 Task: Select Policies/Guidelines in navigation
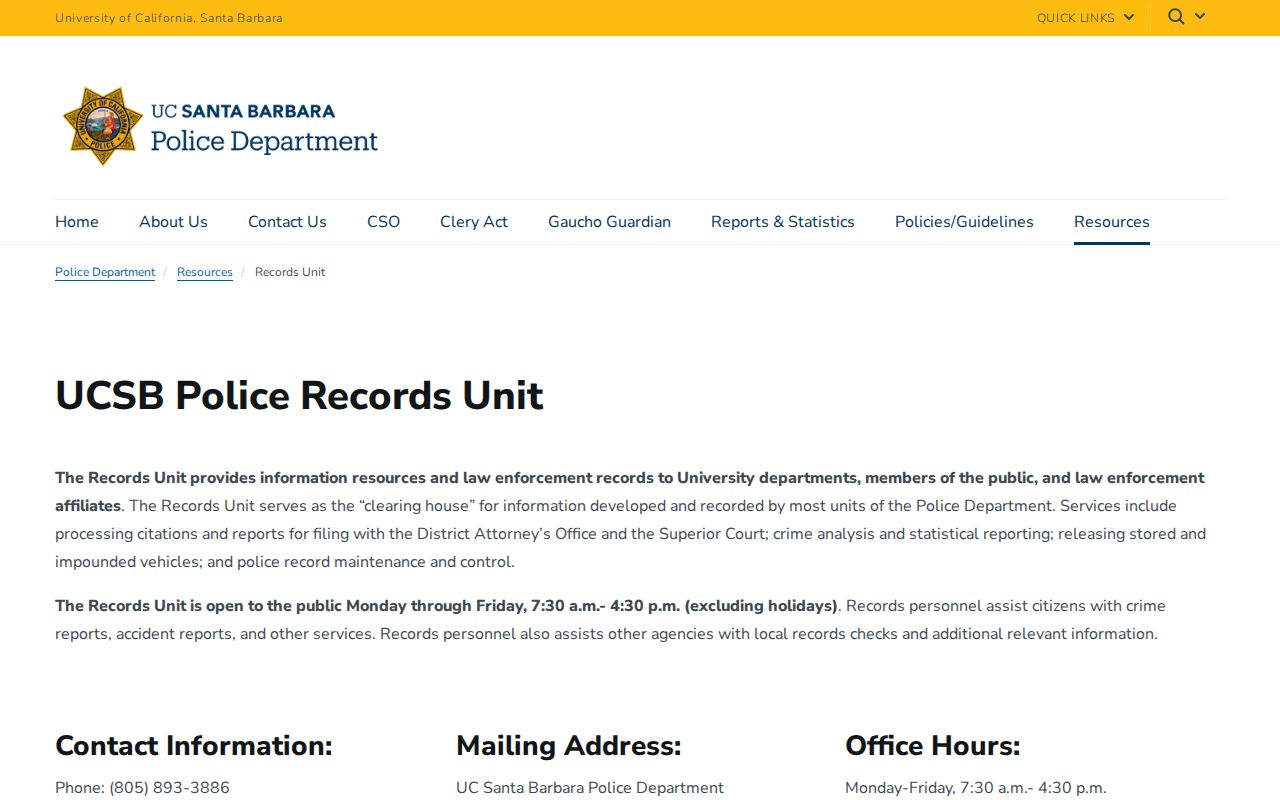coord(964,222)
